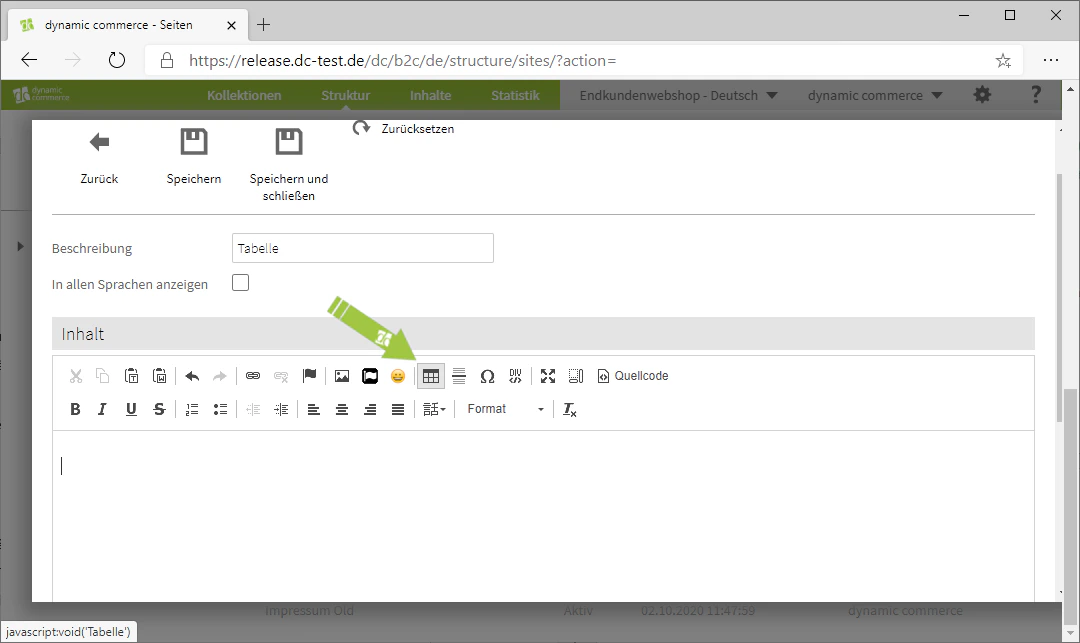Image resolution: width=1080 pixels, height=643 pixels.
Task: Remove formatting with Tx icon
Action: point(570,410)
